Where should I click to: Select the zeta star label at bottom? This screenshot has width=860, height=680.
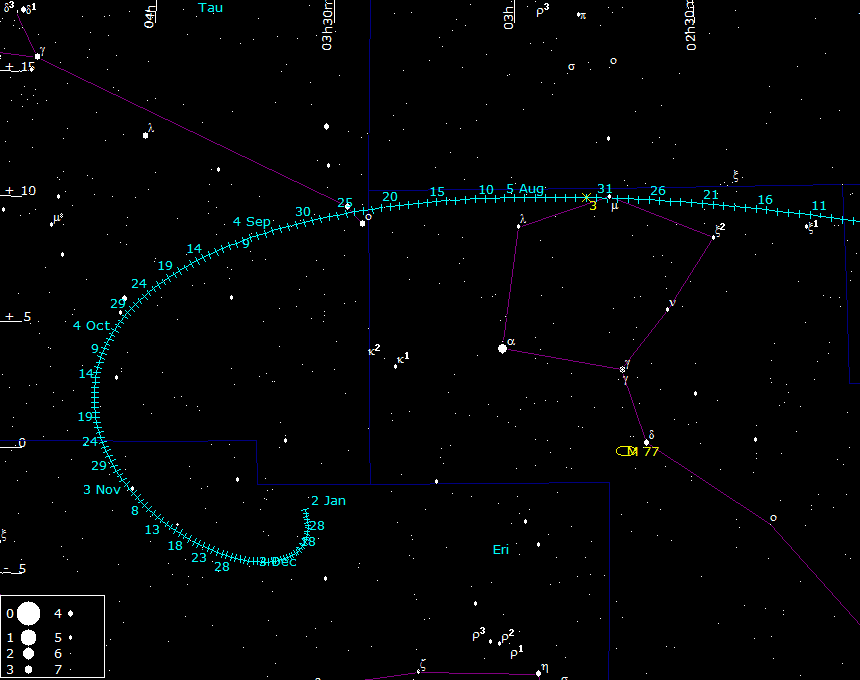coord(422,666)
